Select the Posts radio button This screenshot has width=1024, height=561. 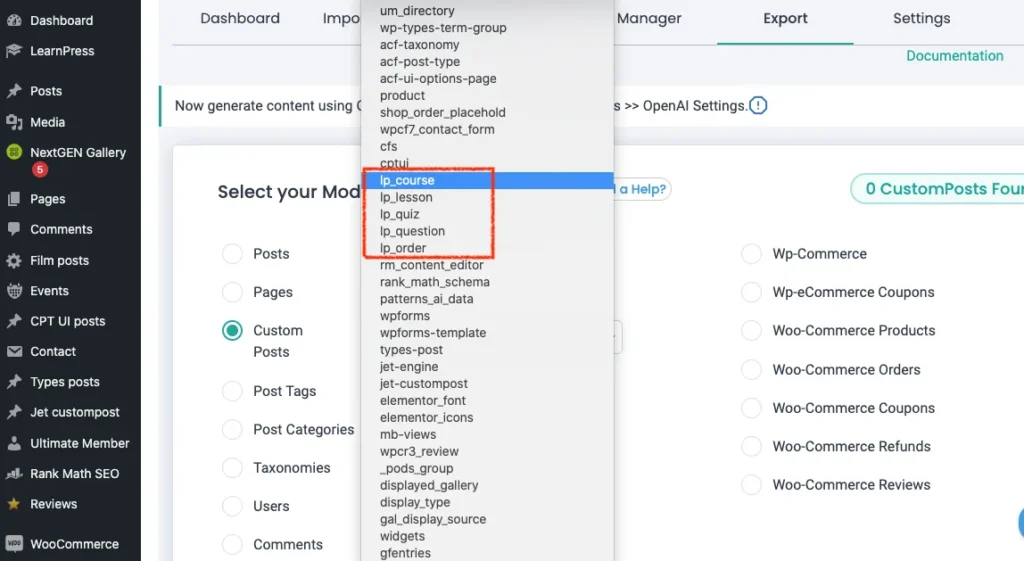coord(233,254)
